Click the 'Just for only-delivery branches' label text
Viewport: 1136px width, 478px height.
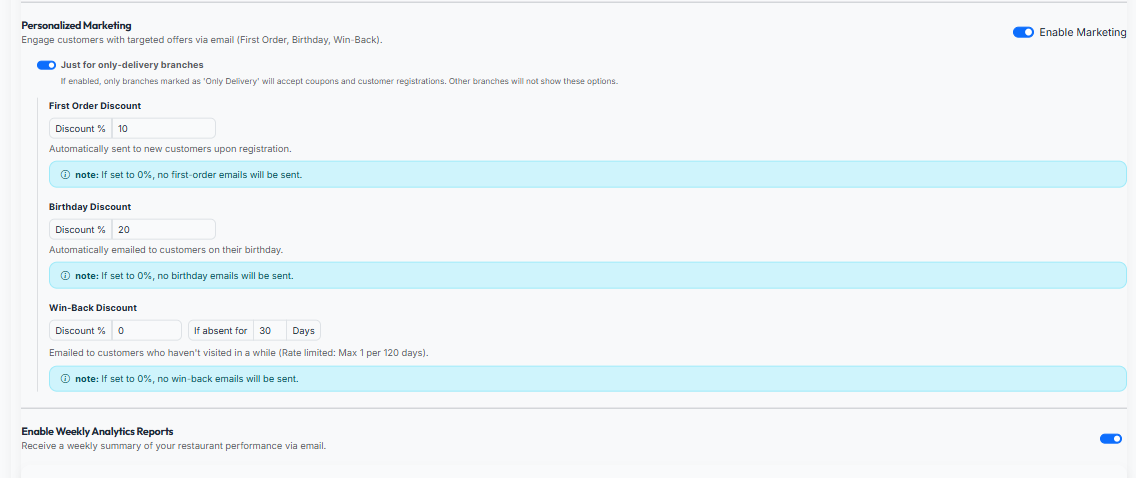click(x=132, y=65)
